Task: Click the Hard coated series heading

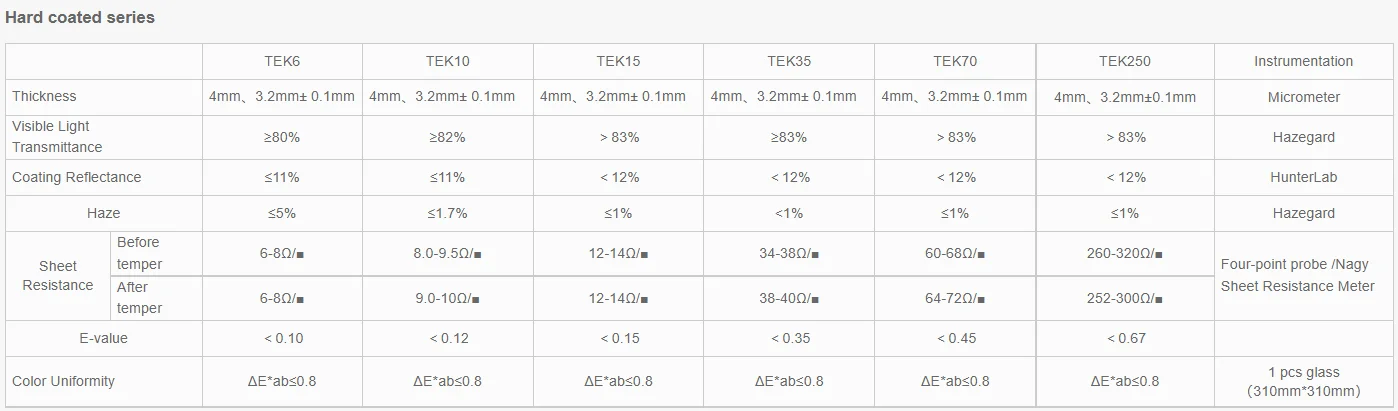Action: coord(80,17)
